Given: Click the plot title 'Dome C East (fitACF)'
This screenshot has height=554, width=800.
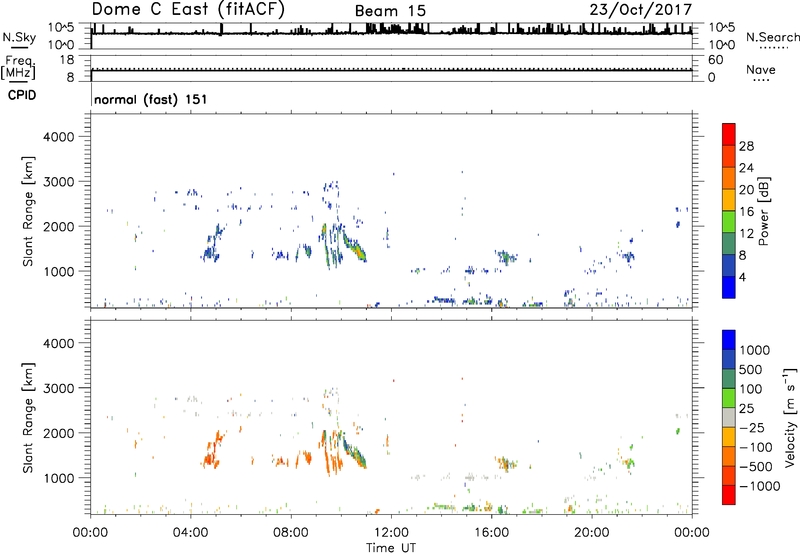Looking at the screenshot, I should 188,9.
